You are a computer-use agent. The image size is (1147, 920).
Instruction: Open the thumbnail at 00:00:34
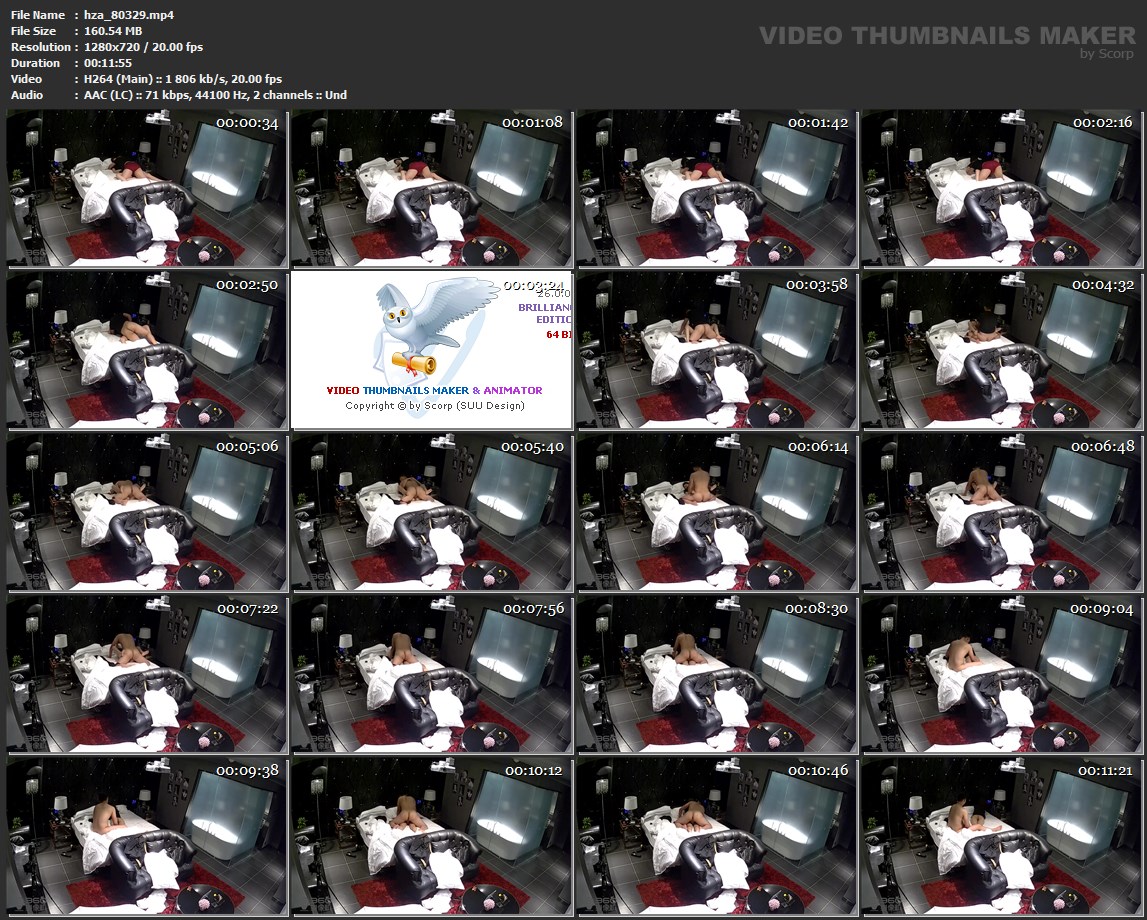point(146,189)
